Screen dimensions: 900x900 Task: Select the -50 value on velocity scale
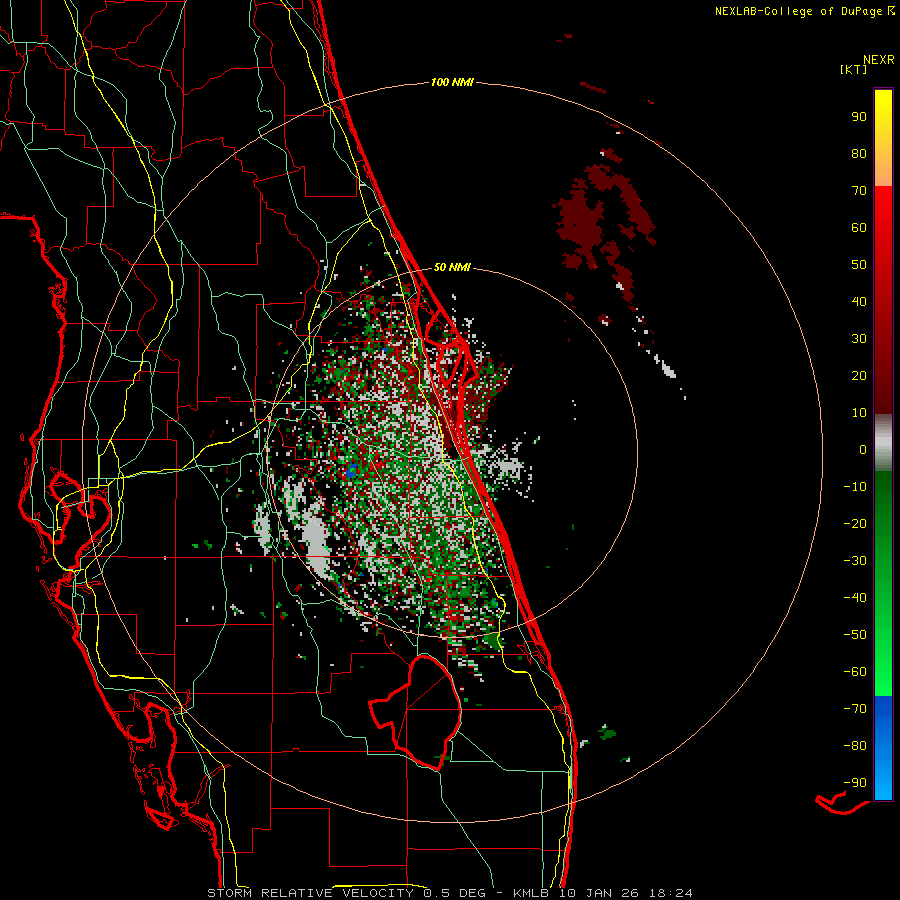pyautogui.click(x=855, y=635)
